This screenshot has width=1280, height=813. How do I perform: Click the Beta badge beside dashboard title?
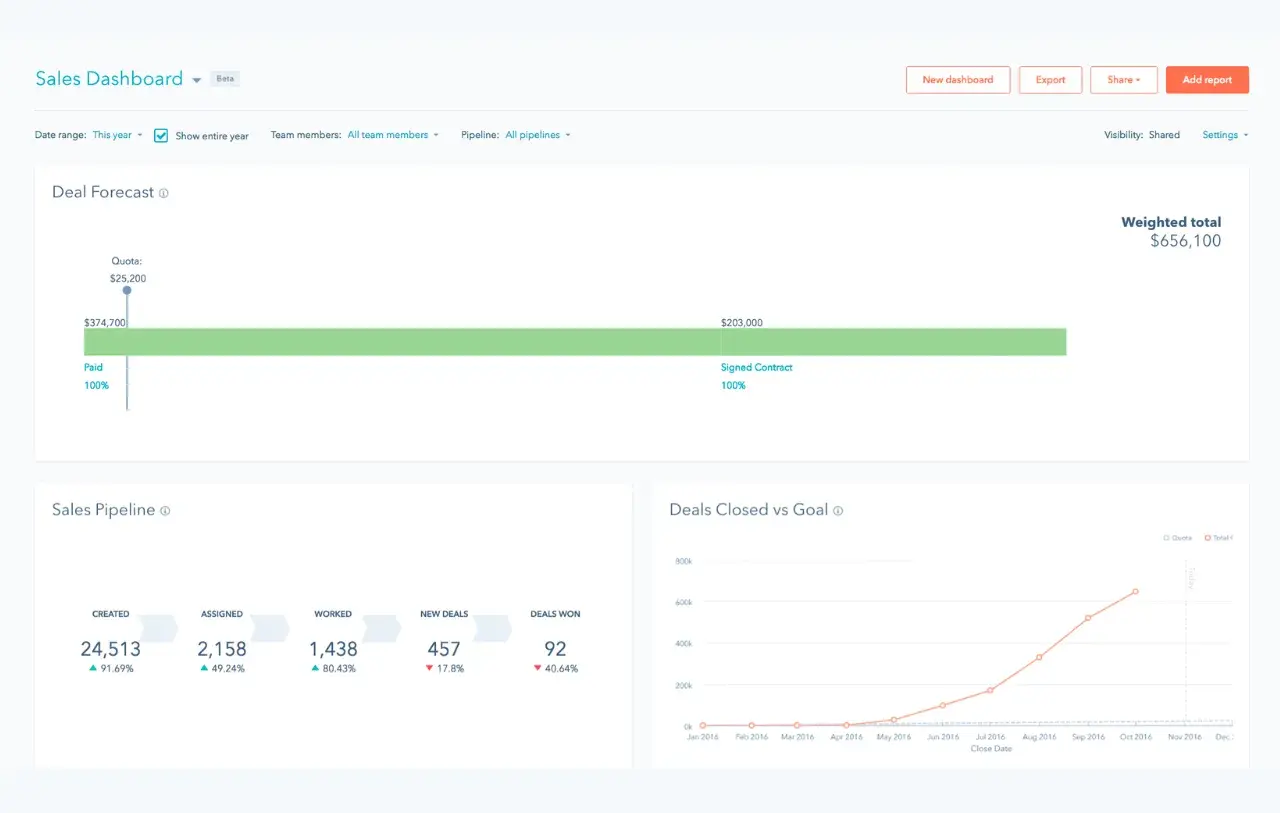225,79
